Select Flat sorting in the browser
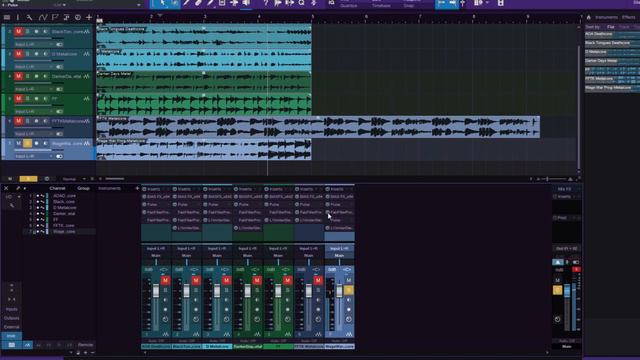 pos(611,27)
